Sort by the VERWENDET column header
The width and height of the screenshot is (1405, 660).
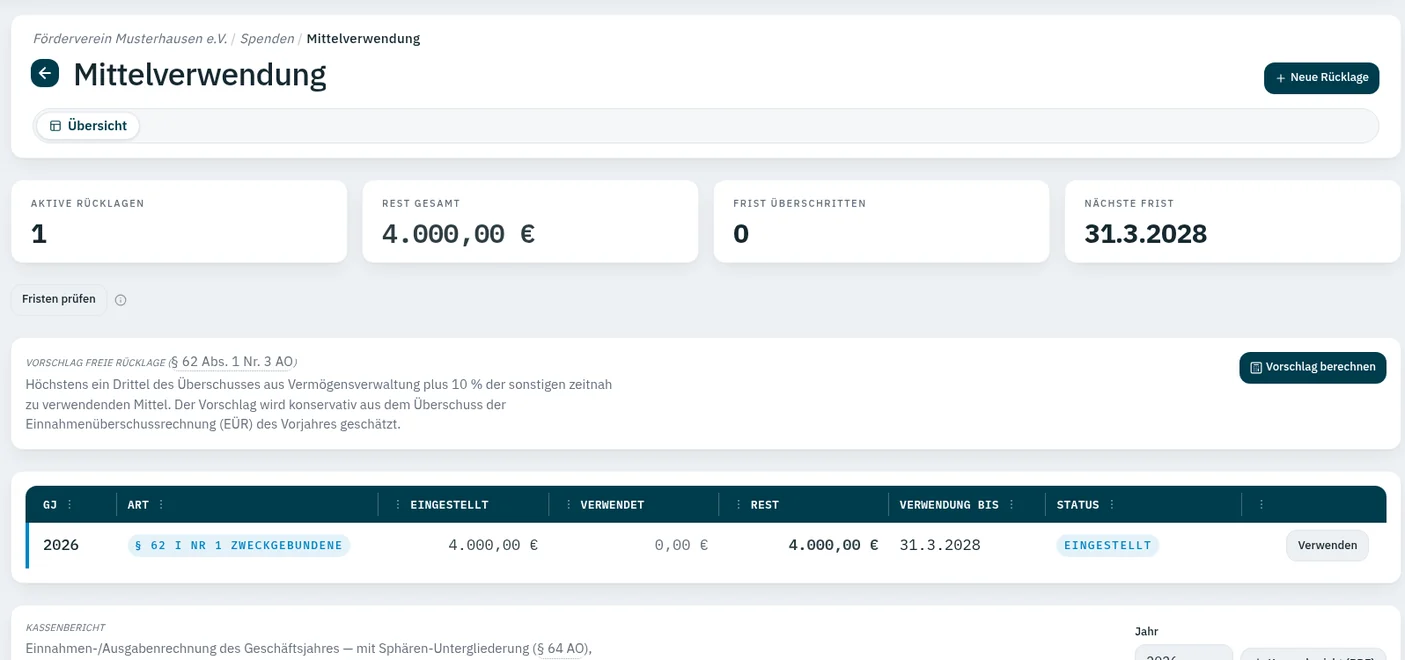(x=612, y=505)
